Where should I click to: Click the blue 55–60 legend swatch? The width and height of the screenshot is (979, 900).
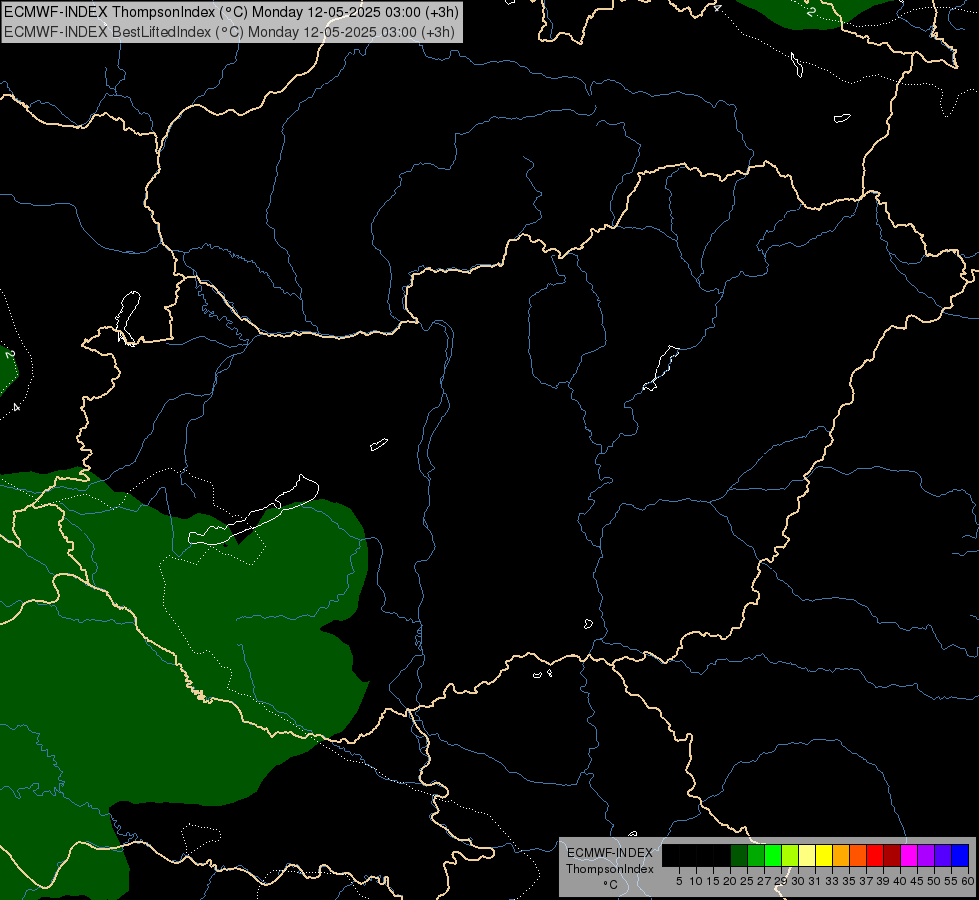[x=960, y=855]
